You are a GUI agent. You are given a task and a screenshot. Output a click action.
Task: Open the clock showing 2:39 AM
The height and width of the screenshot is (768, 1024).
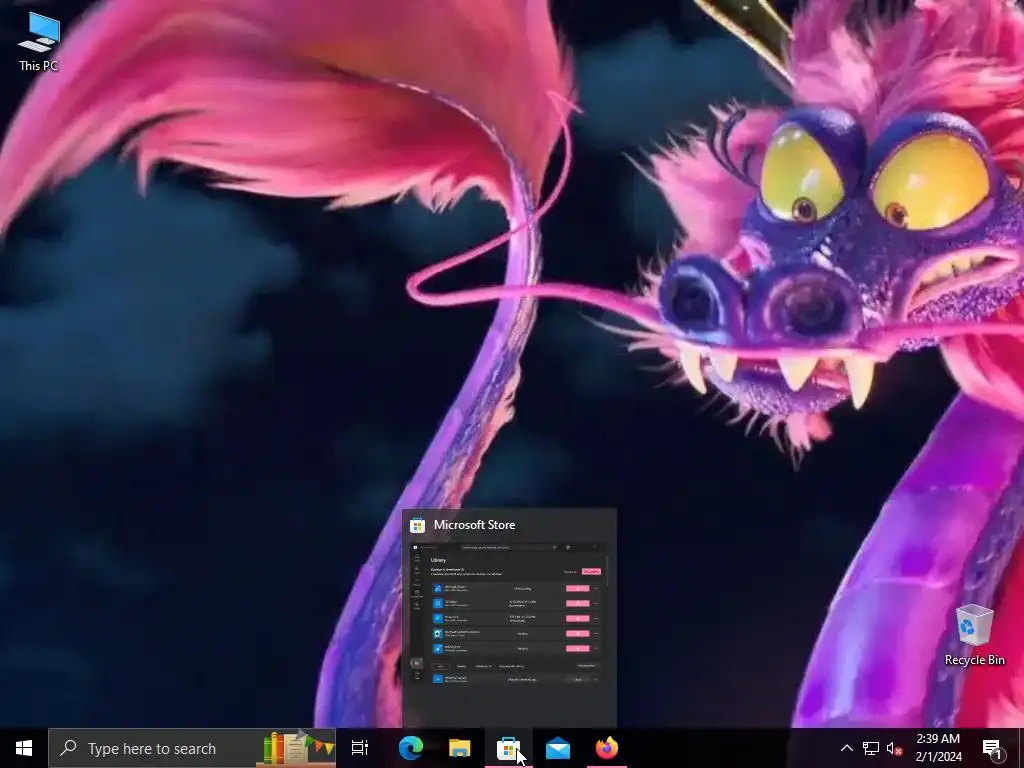pyautogui.click(x=938, y=748)
